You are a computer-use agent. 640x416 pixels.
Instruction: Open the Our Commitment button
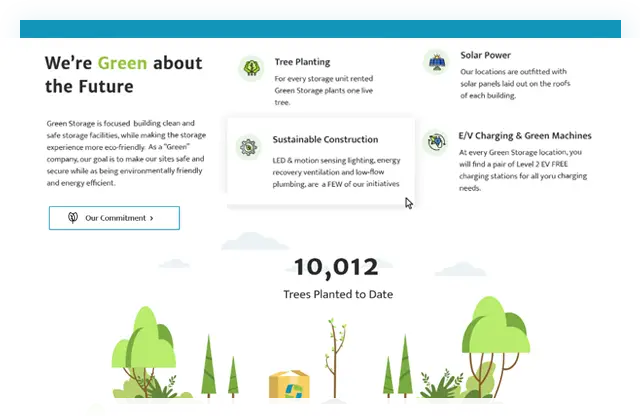coord(114,218)
